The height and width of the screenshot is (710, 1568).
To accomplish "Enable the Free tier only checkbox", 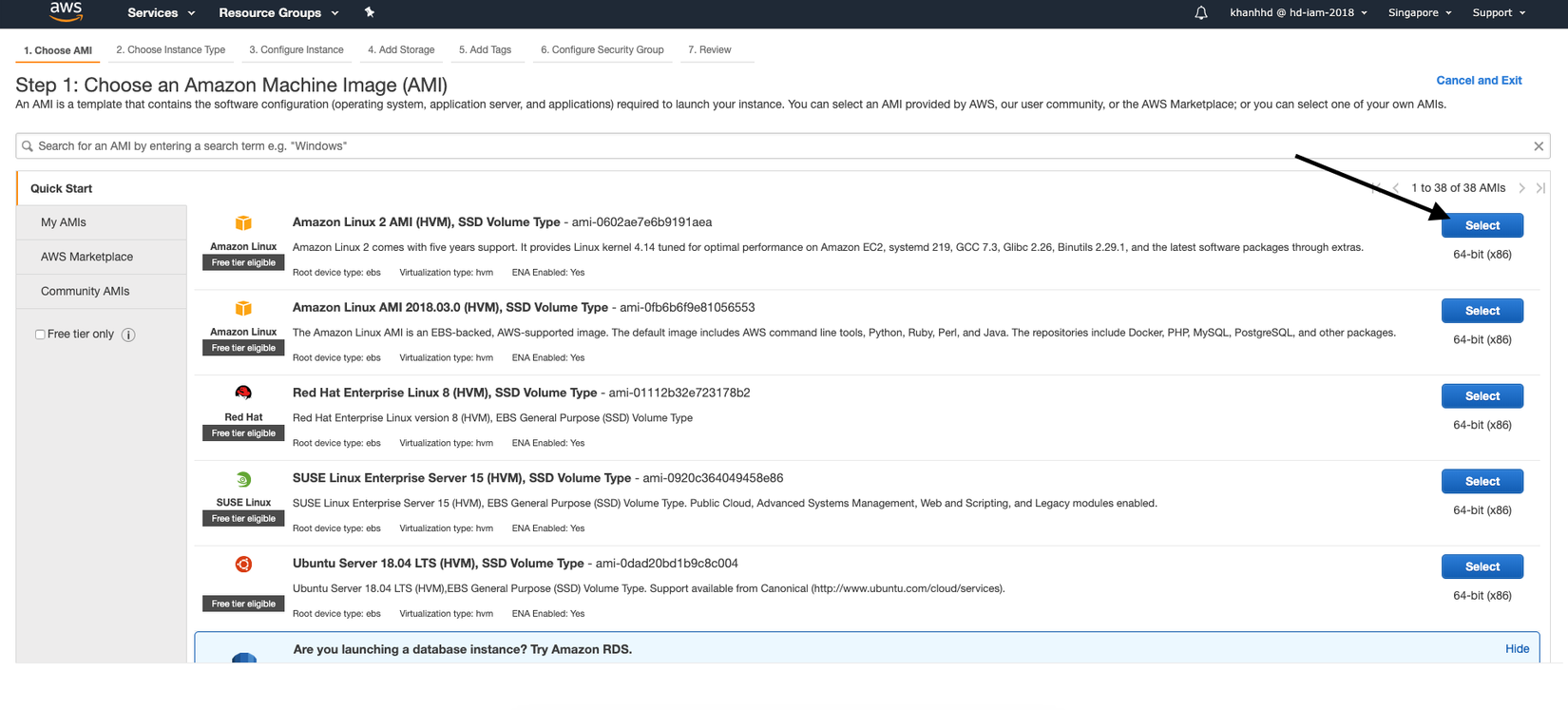I will (40, 335).
